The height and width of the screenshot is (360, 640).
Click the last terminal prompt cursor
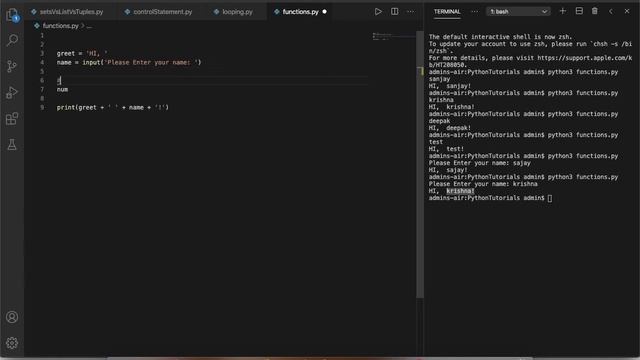pos(550,198)
